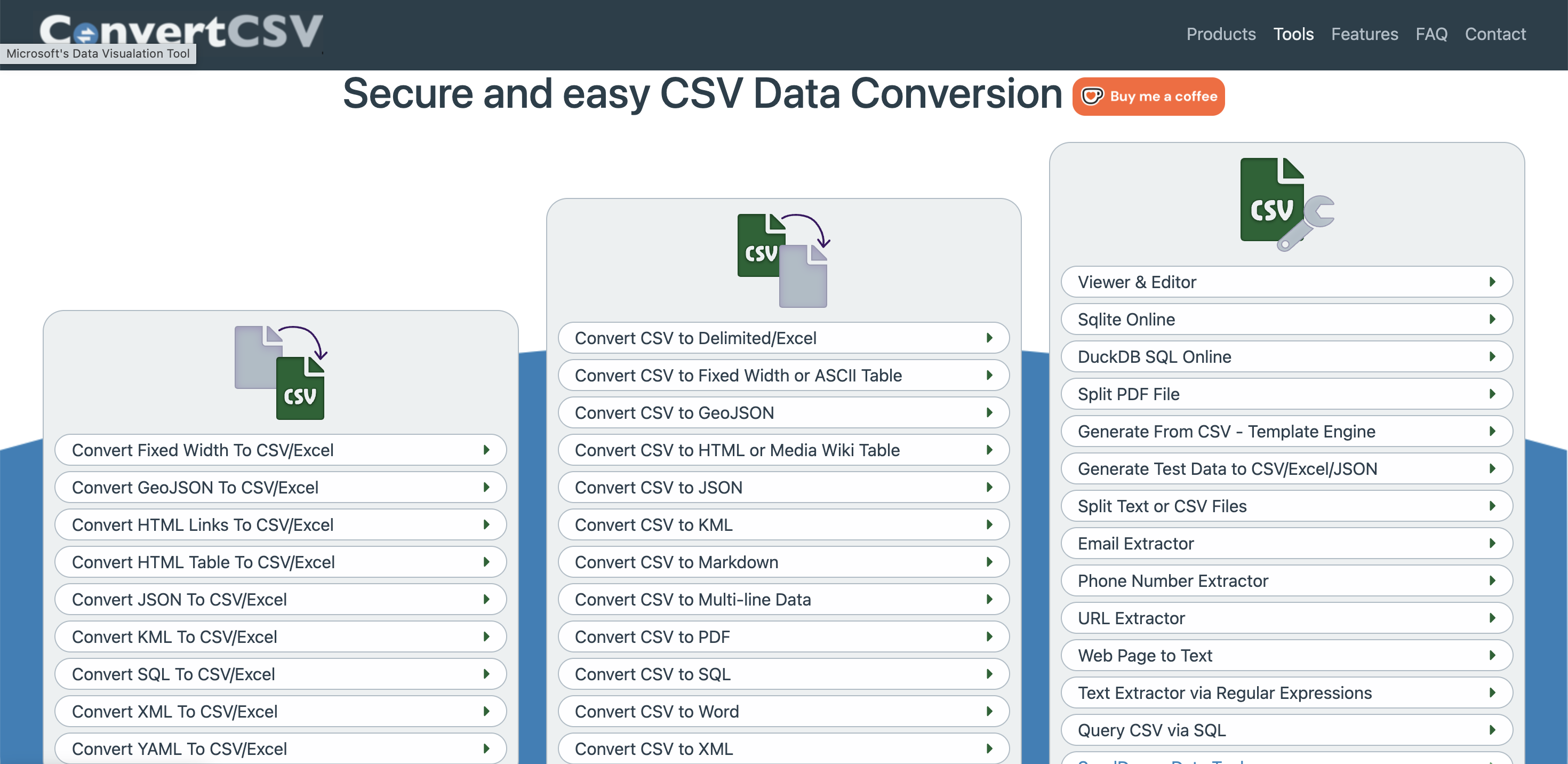Expand arrow next to Convert XML To CSV/Excel

(x=486, y=711)
